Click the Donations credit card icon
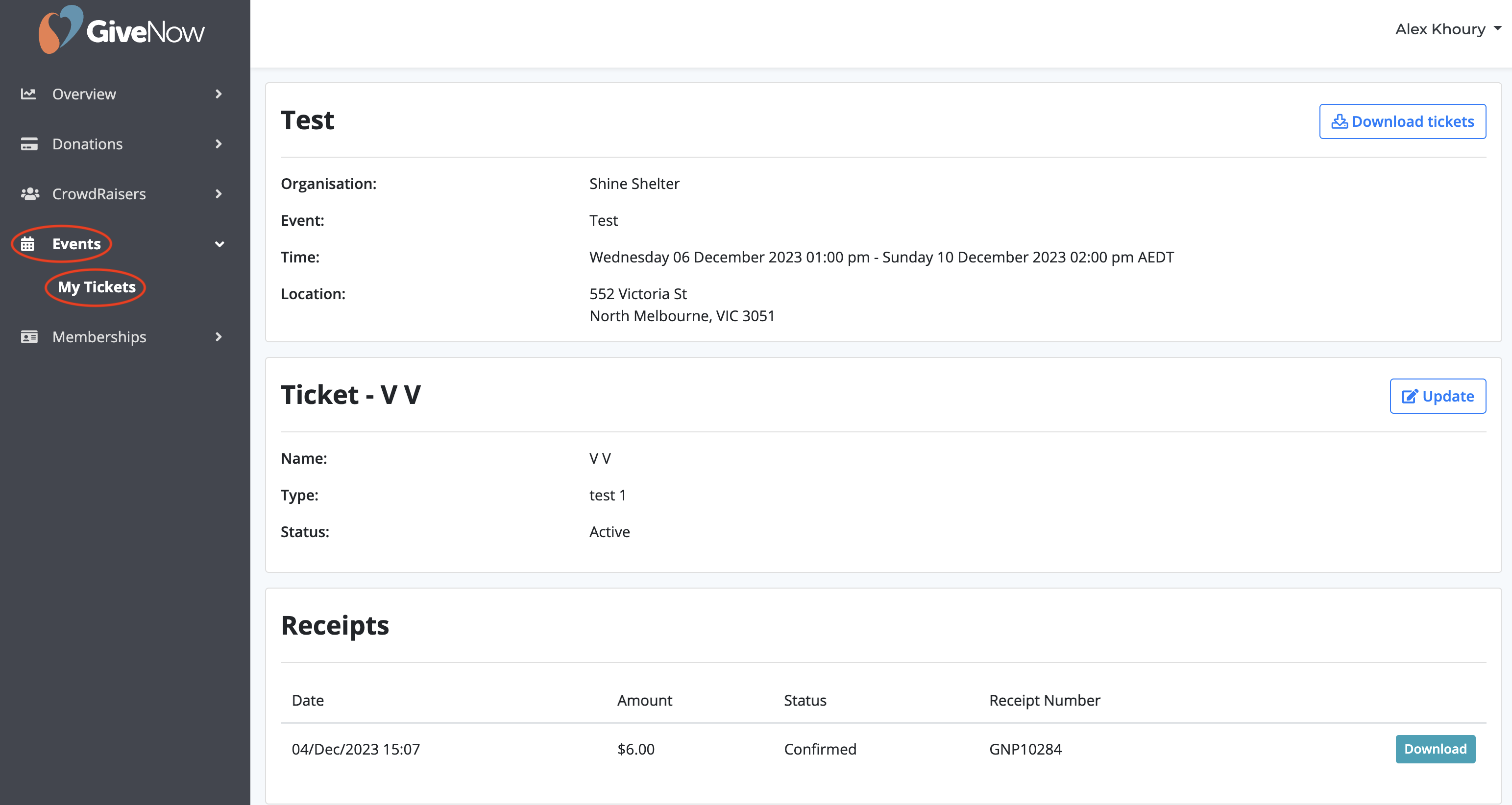 click(29, 144)
